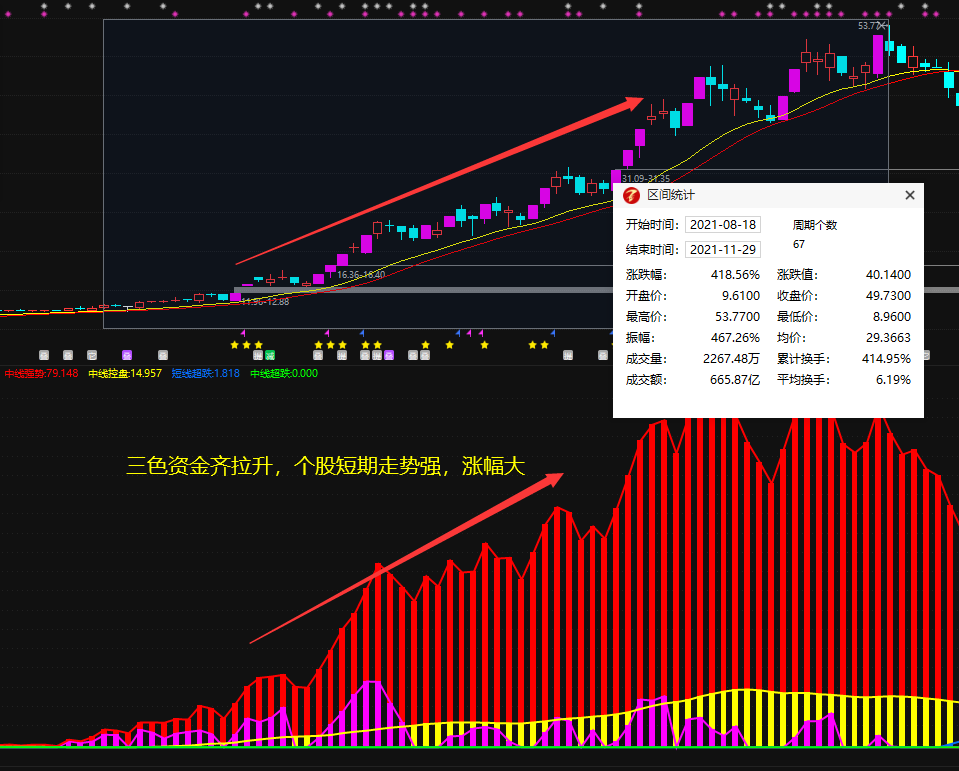959x771 pixels.
Task: Select the 均价 value 29.3663
Action: click(x=888, y=338)
